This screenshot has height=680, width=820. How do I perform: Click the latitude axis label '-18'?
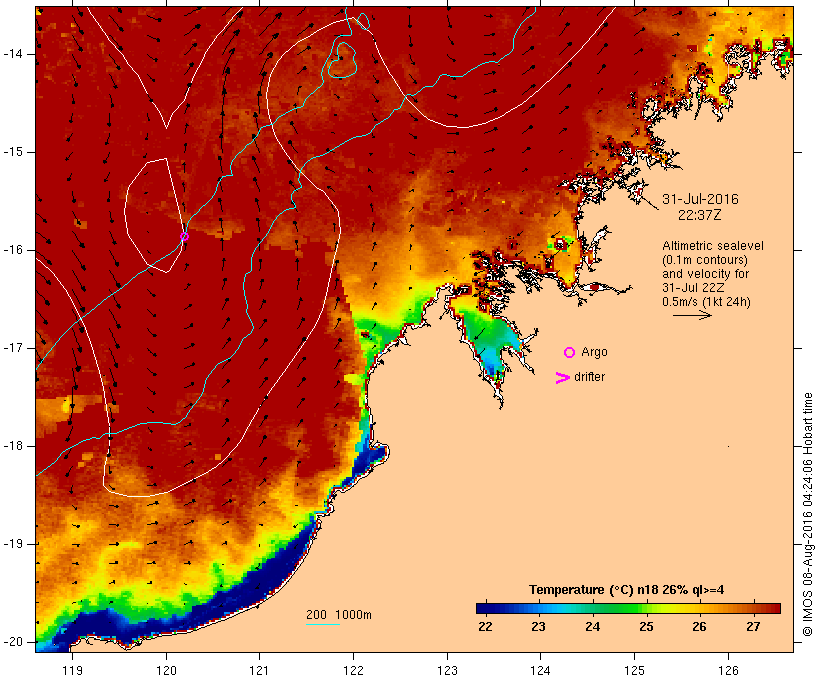[13, 446]
